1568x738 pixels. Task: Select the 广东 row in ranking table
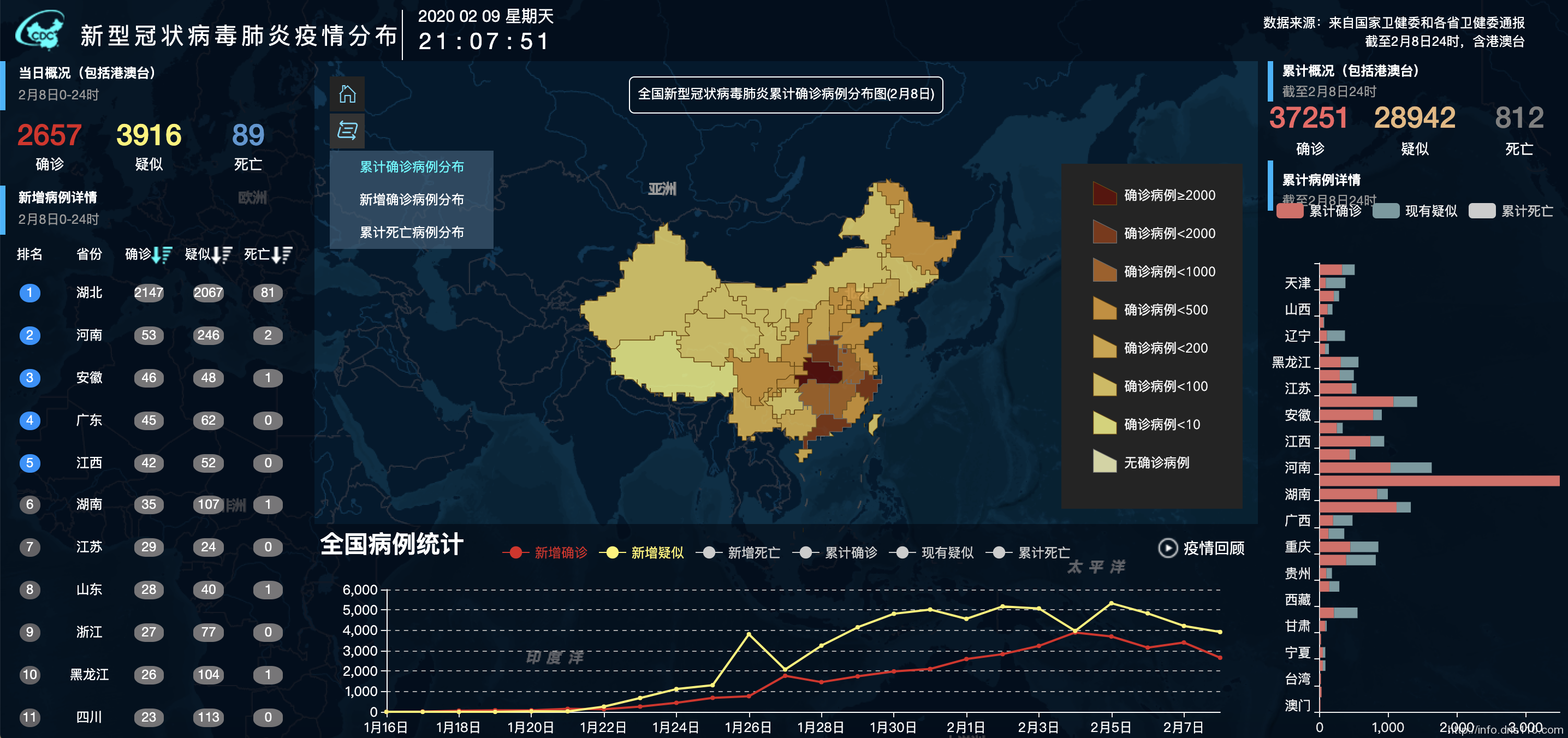150,420
